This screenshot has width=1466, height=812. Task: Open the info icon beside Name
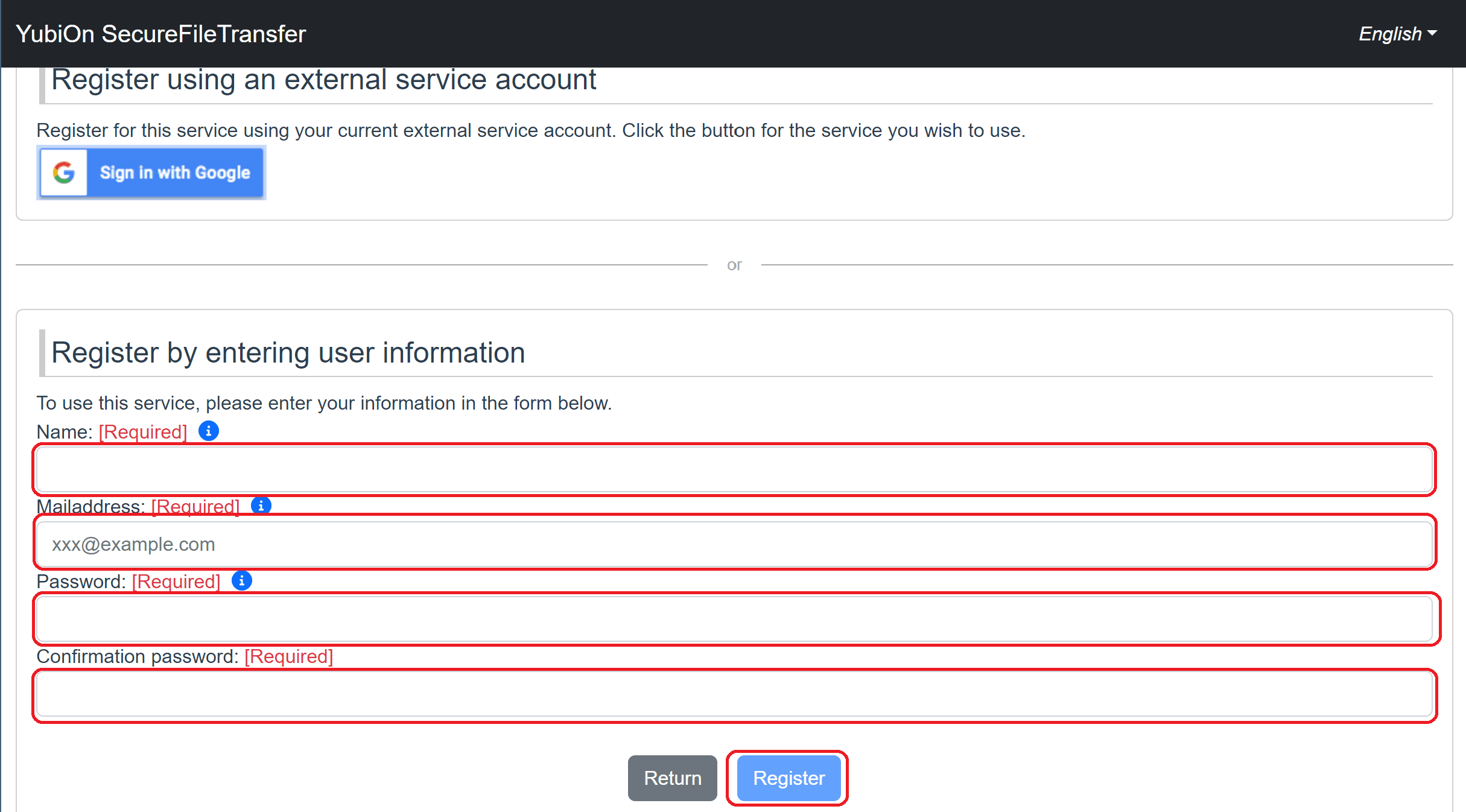(209, 431)
